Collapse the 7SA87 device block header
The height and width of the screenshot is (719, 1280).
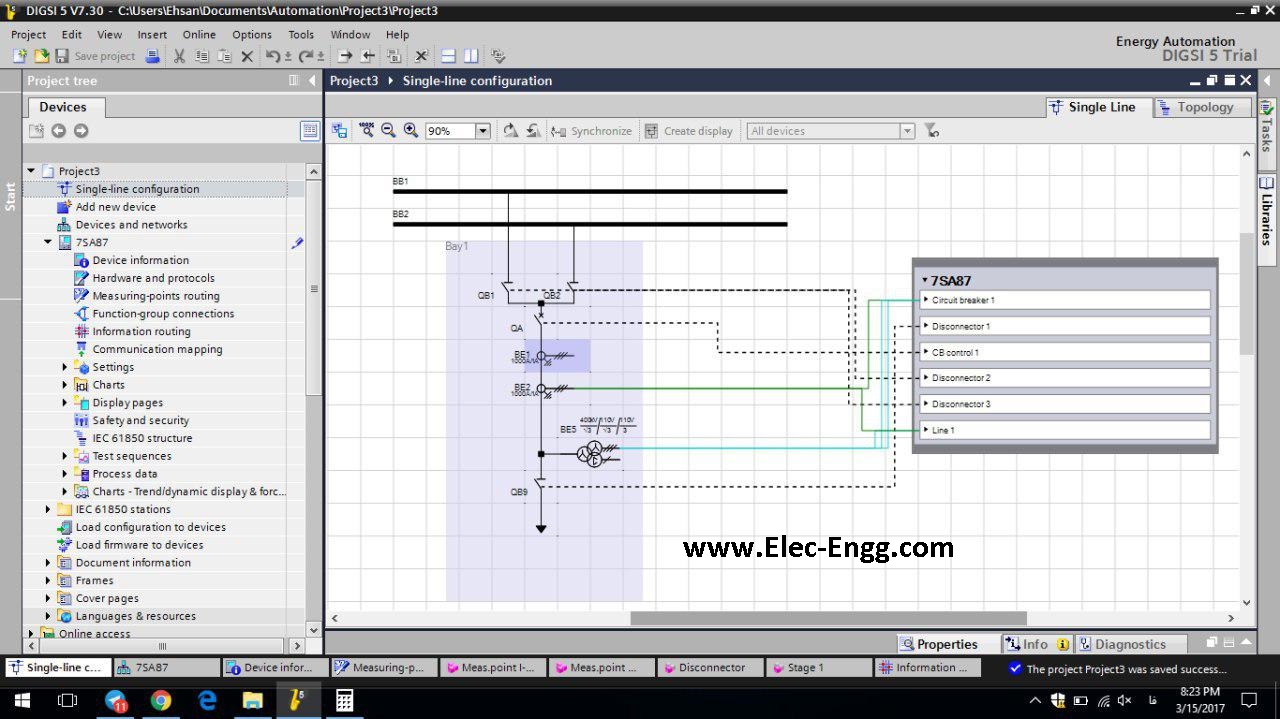tap(925, 281)
